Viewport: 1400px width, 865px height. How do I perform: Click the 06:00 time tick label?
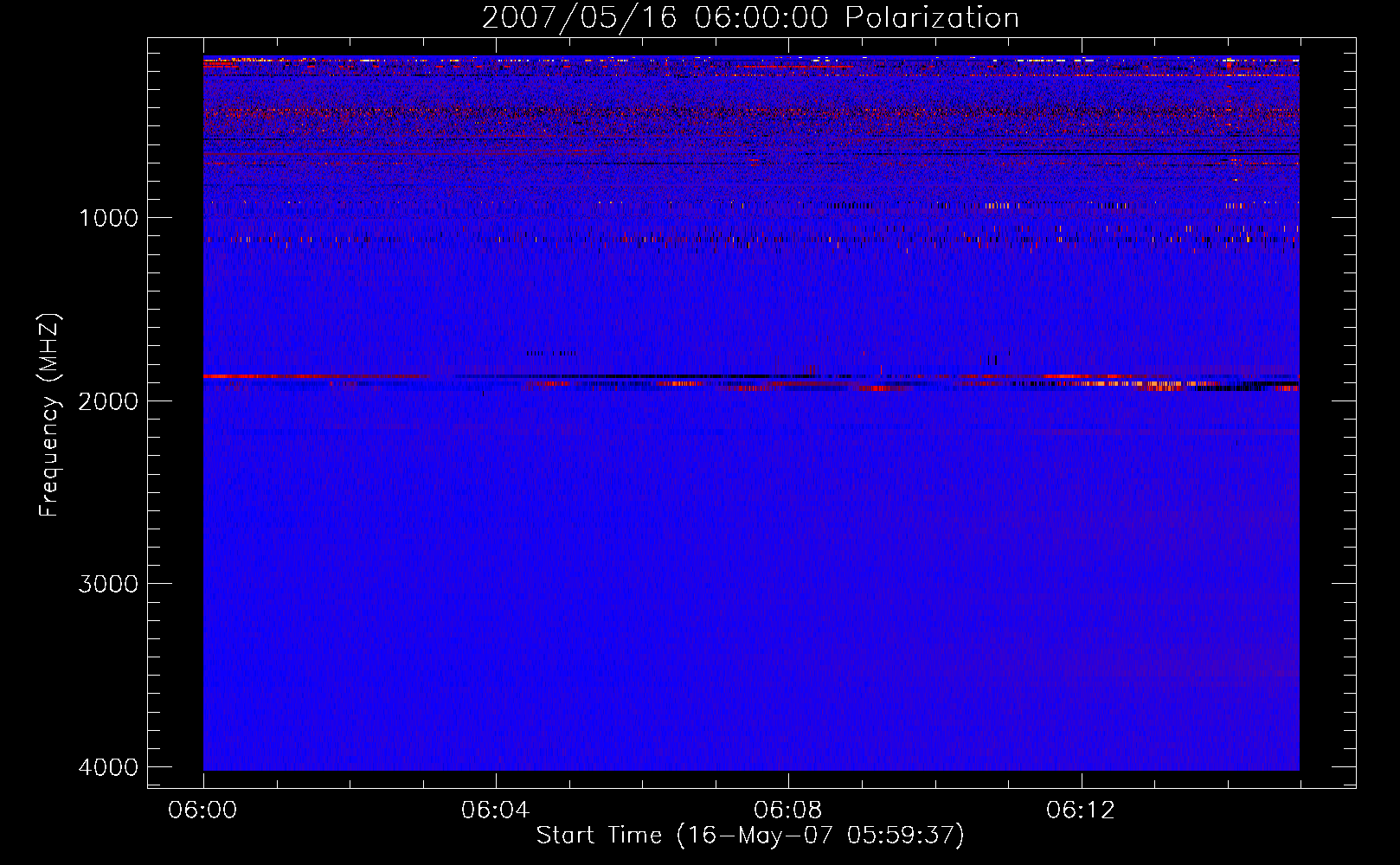203,811
